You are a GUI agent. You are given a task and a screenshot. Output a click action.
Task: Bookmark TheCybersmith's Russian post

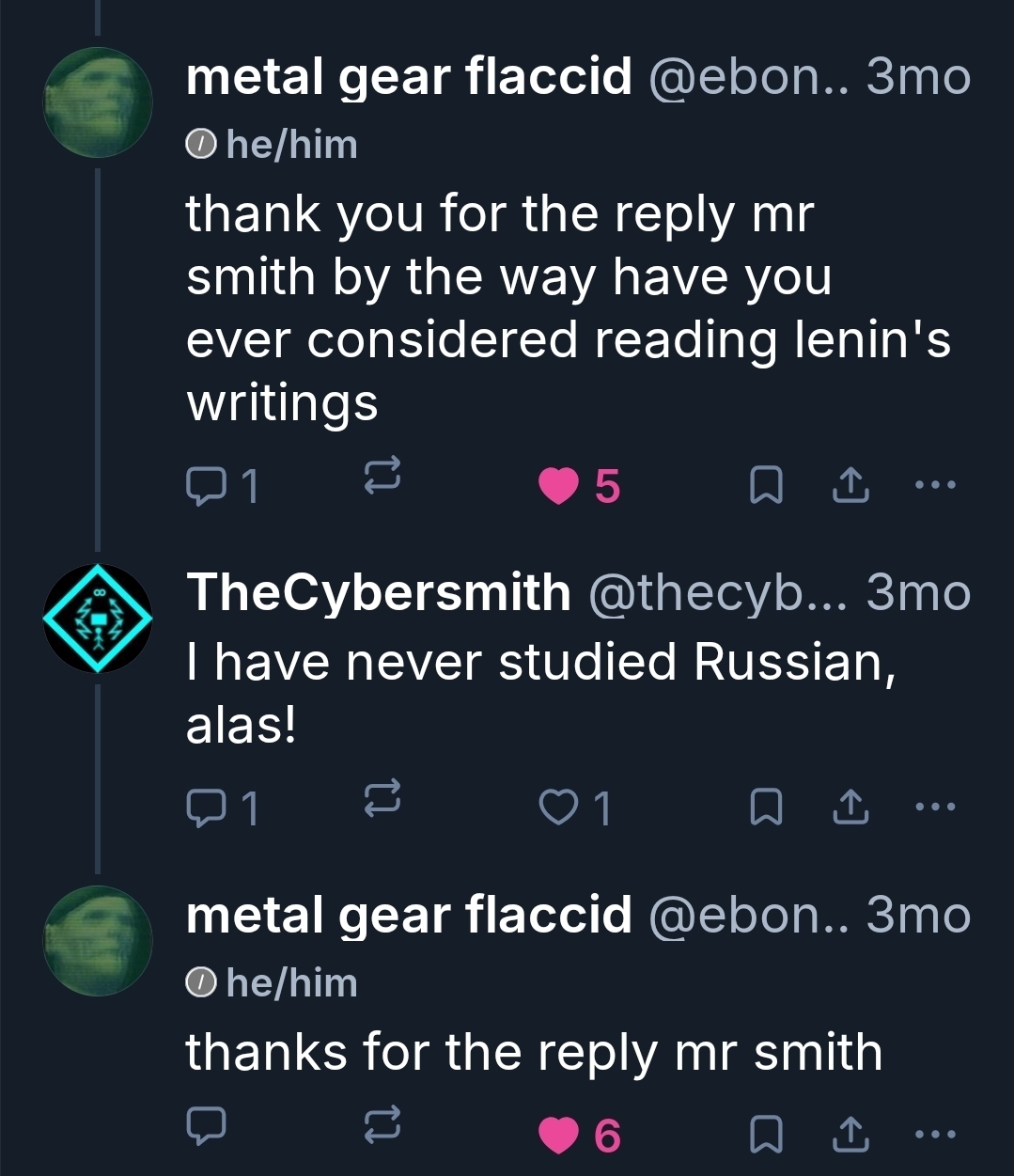(x=766, y=808)
